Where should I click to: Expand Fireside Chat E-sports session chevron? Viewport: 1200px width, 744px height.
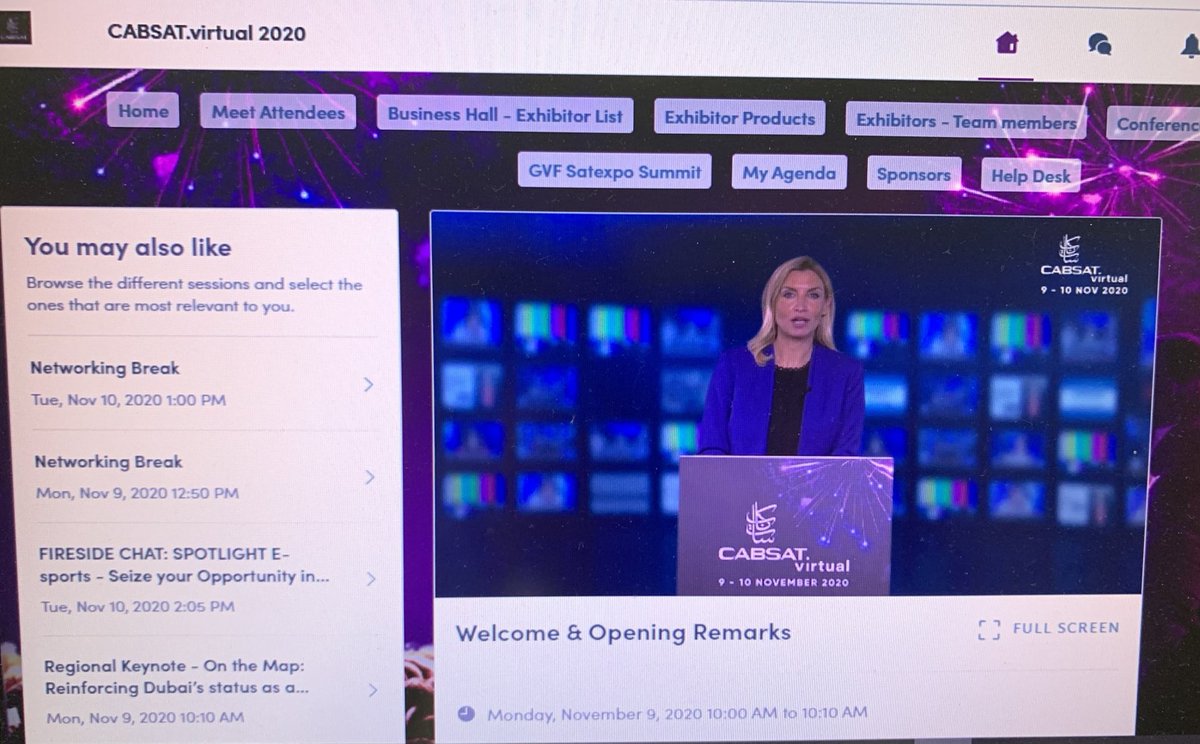370,579
